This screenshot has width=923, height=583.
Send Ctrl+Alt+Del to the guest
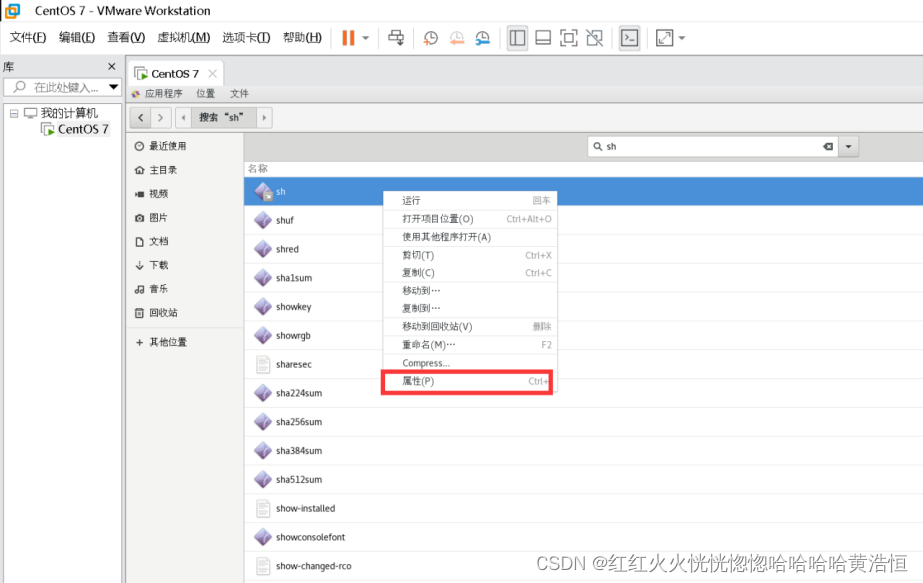coord(396,37)
